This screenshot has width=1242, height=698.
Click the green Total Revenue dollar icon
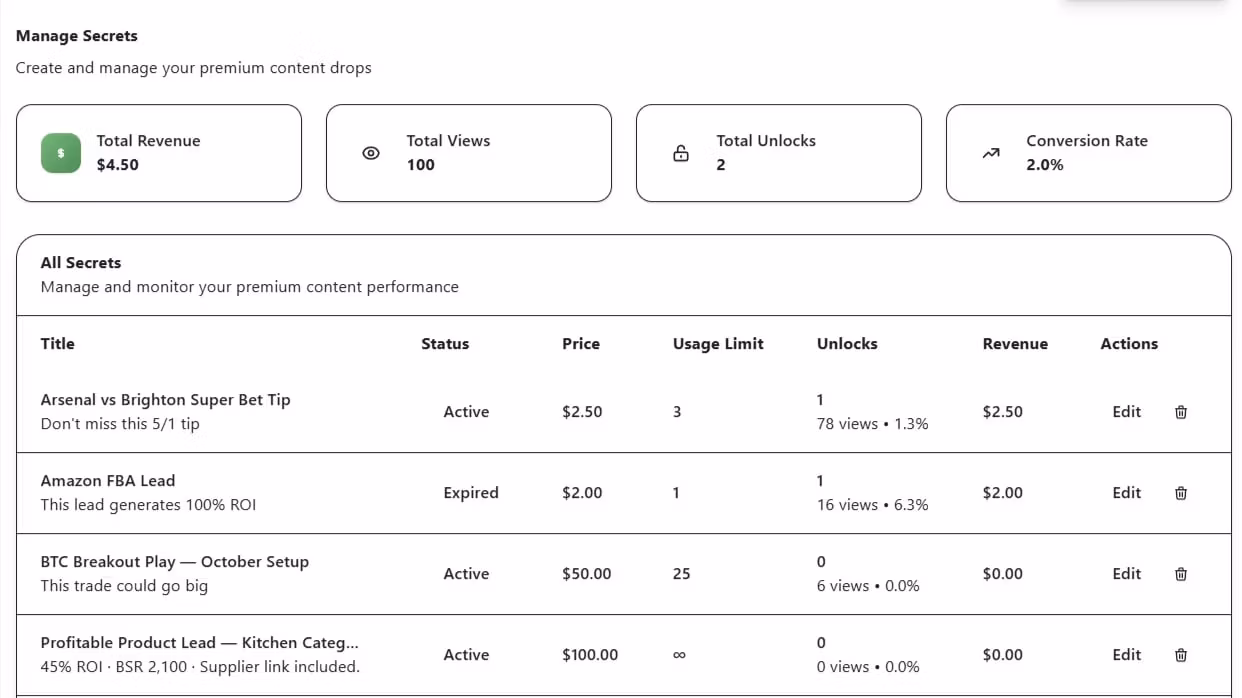(61, 153)
